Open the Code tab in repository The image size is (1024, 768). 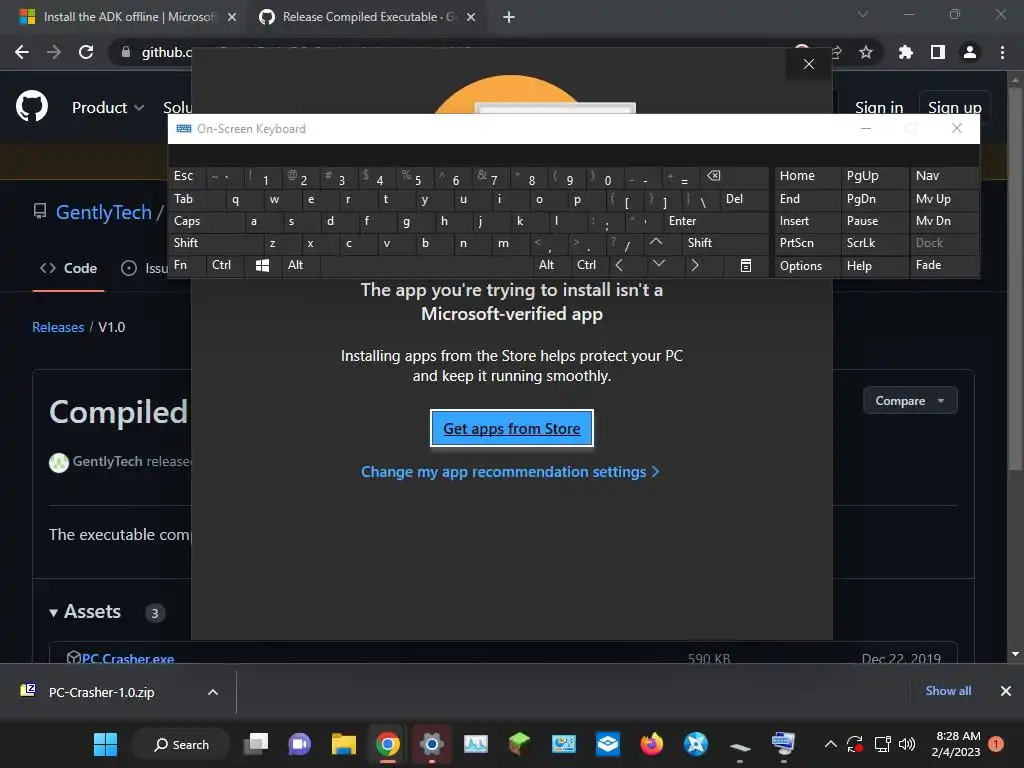[x=69, y=268]
